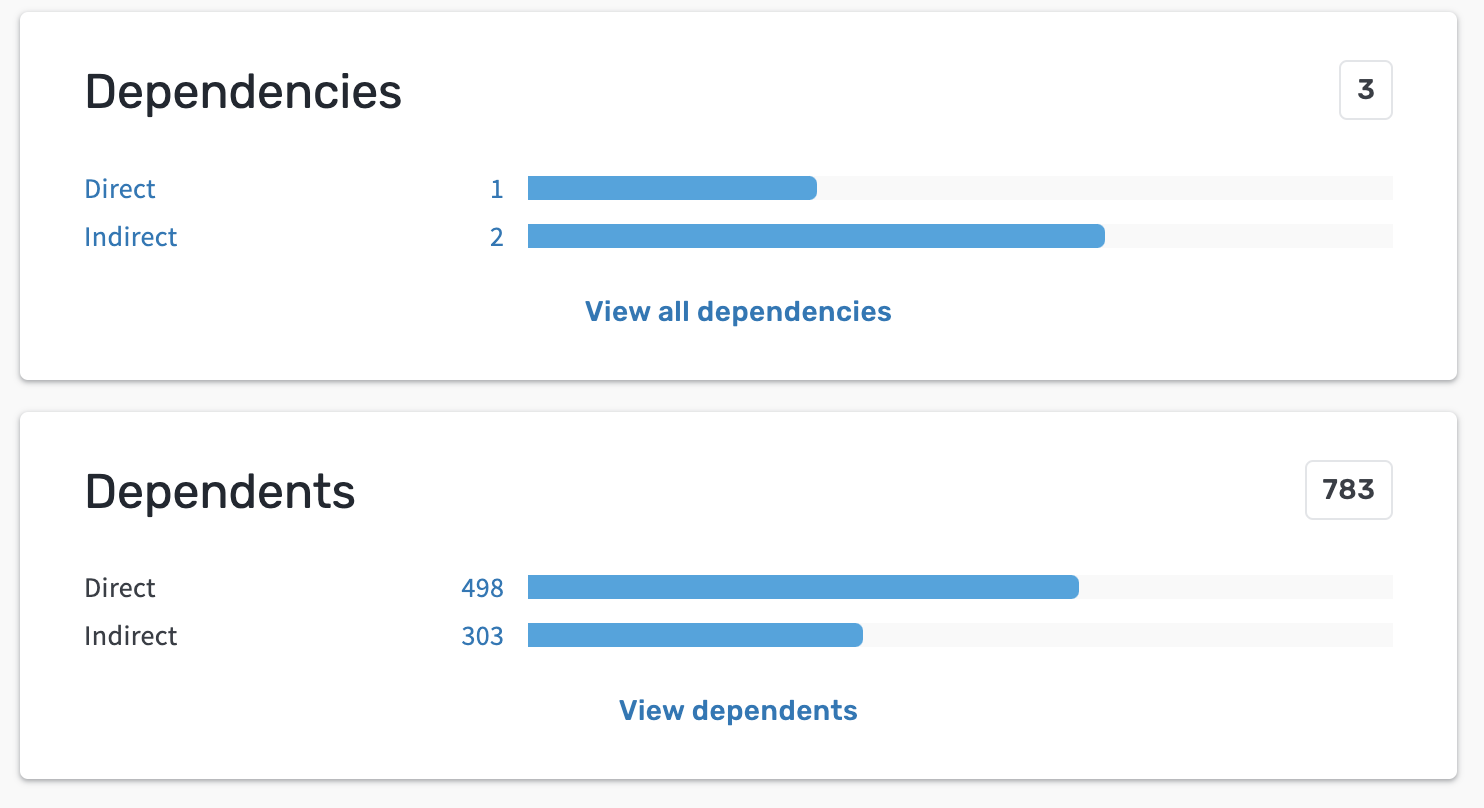The height and width of the screenshot is (808, 1484).
Task: Click the Indirect label under Dependents
Action: (131, 635)
